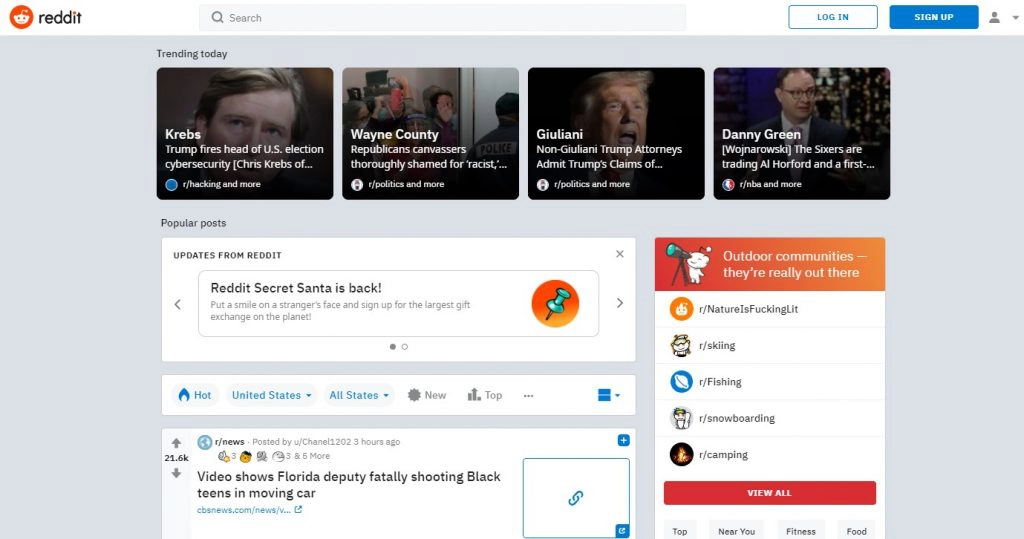Open the Wayne County trending card
Image resolution: width=1024 pixels, height=539 pixels.
click(430, 133)
